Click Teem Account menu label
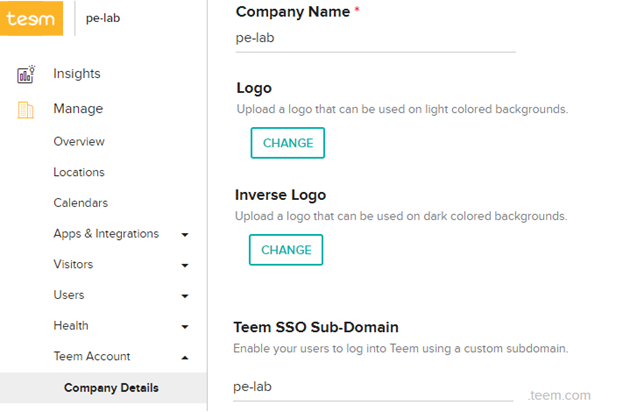 [x=92, y=357]
